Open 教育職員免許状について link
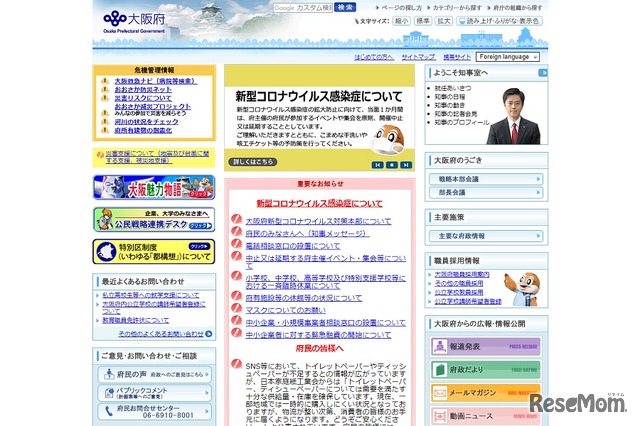The image size is (640, 426). tap(136, 320)
